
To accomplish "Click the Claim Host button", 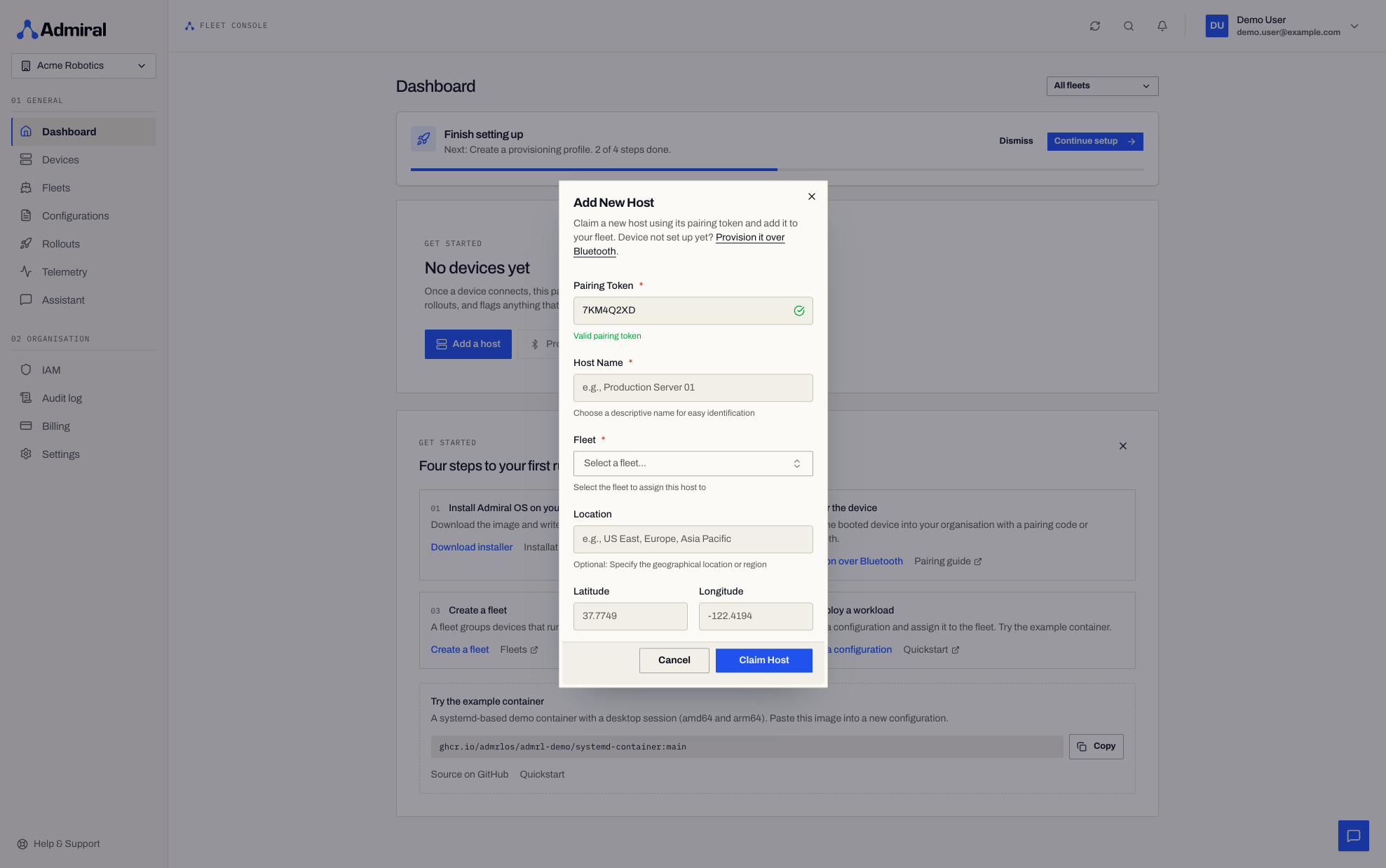I will 763,660.
